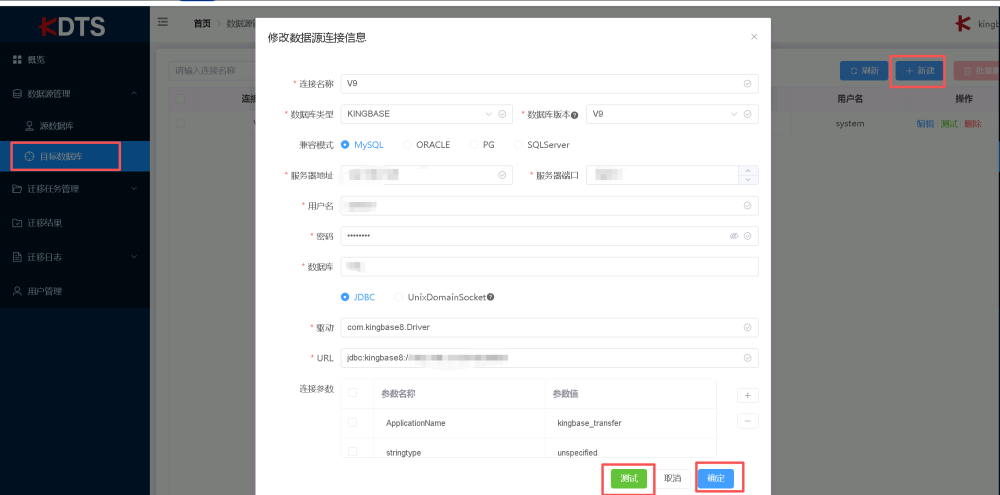Select the UnixDomainSocket connection option
Viewport: 1000px width, 495px height.
440,297
